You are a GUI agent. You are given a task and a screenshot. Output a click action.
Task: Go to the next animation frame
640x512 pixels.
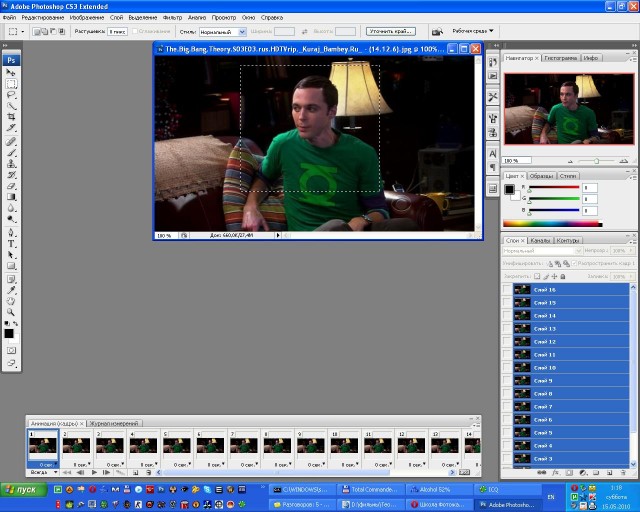[x=106, y=472]
